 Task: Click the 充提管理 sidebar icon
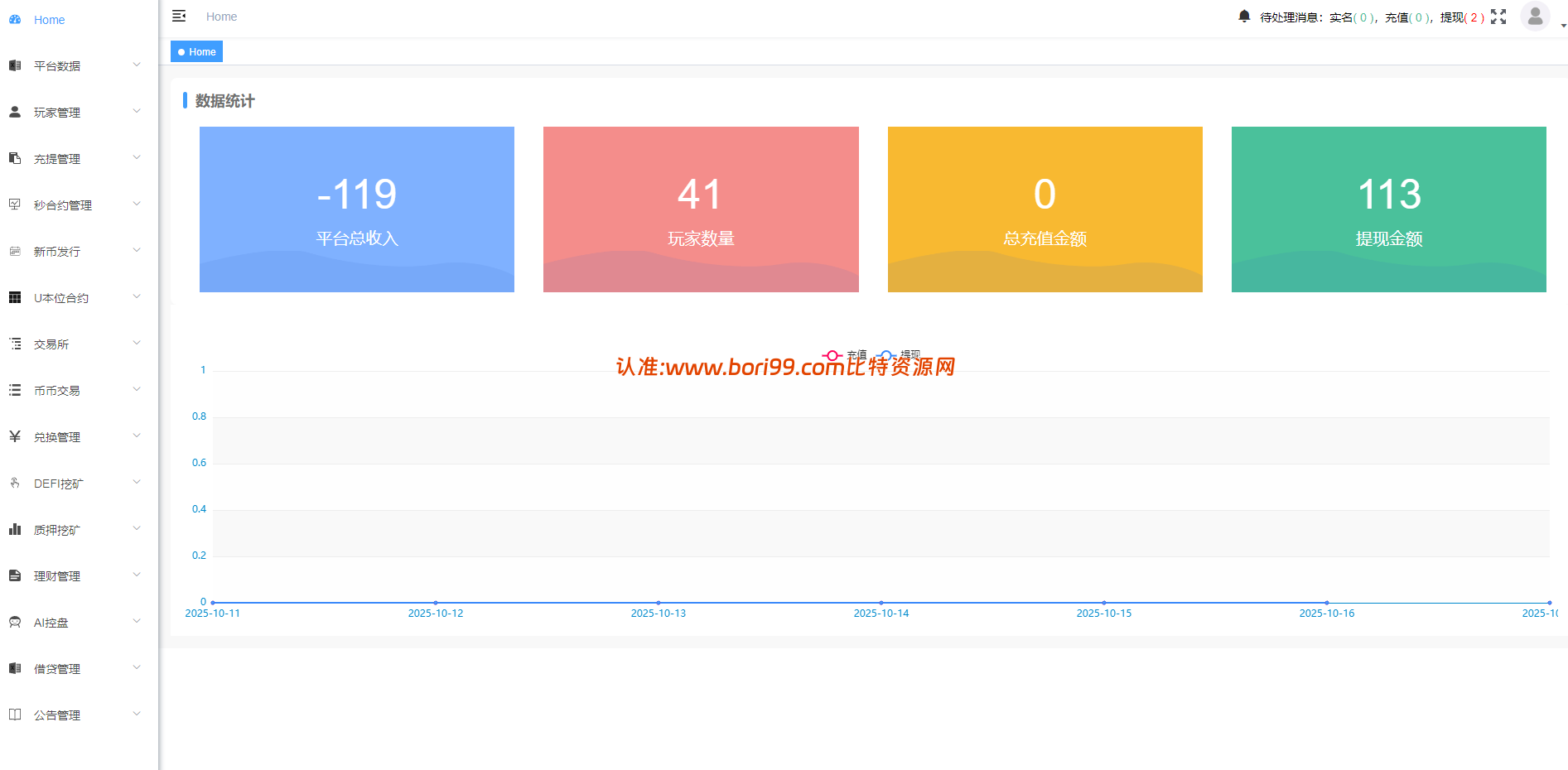[15, 158]
